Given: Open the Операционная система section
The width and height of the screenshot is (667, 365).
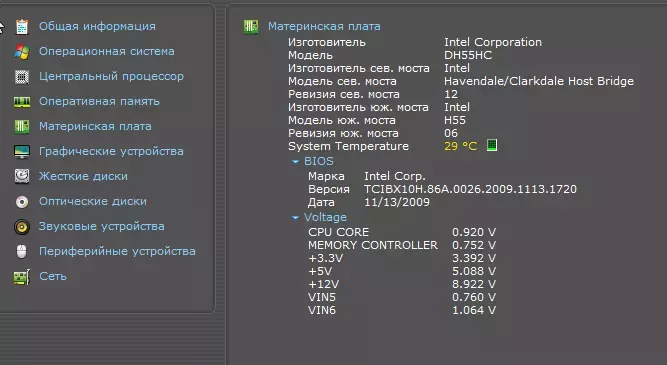Looking at the screenshot, I should click(x=107, y=51).
